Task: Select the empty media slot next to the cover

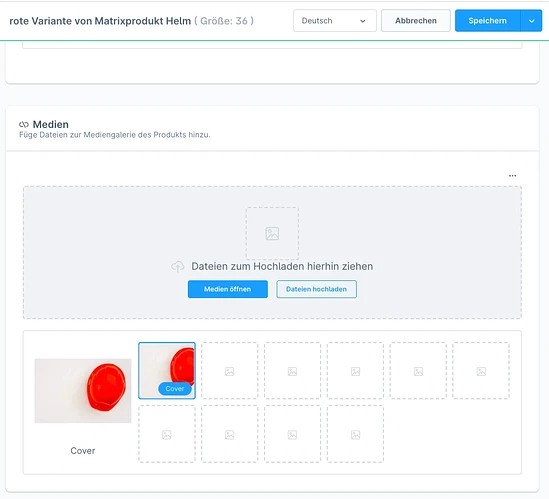Action: (x=229, y=370)
